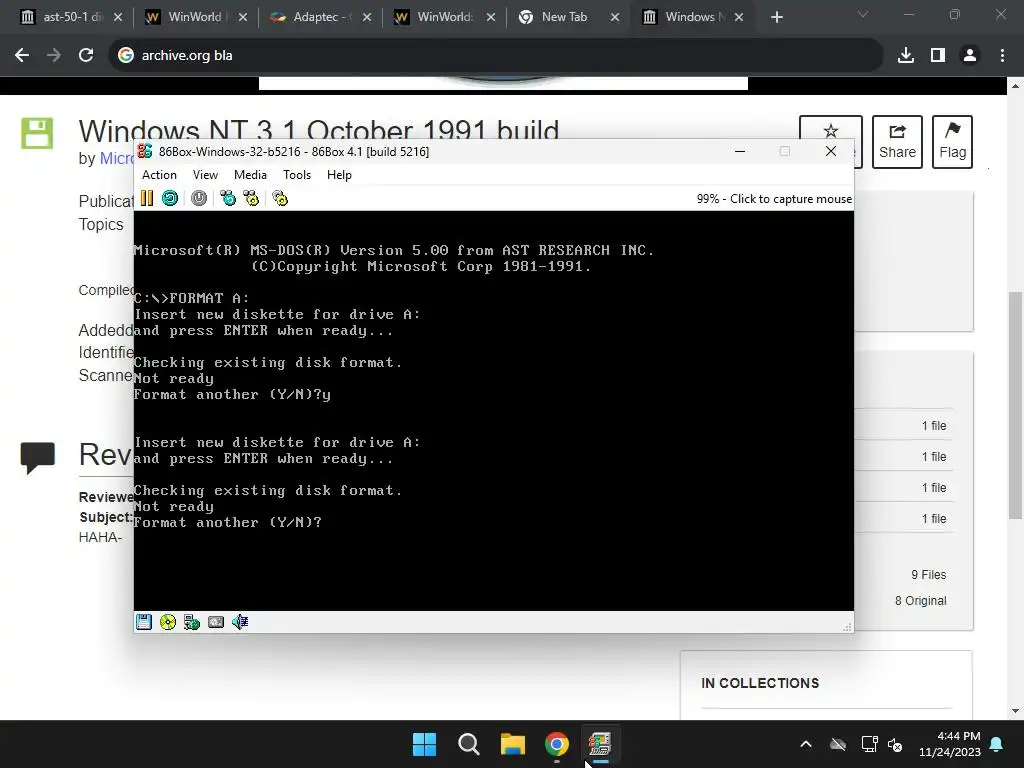The image size is (1024, 768).
Task: Click the CD-ROM drive status bar icon
Action: pos(168,622)
